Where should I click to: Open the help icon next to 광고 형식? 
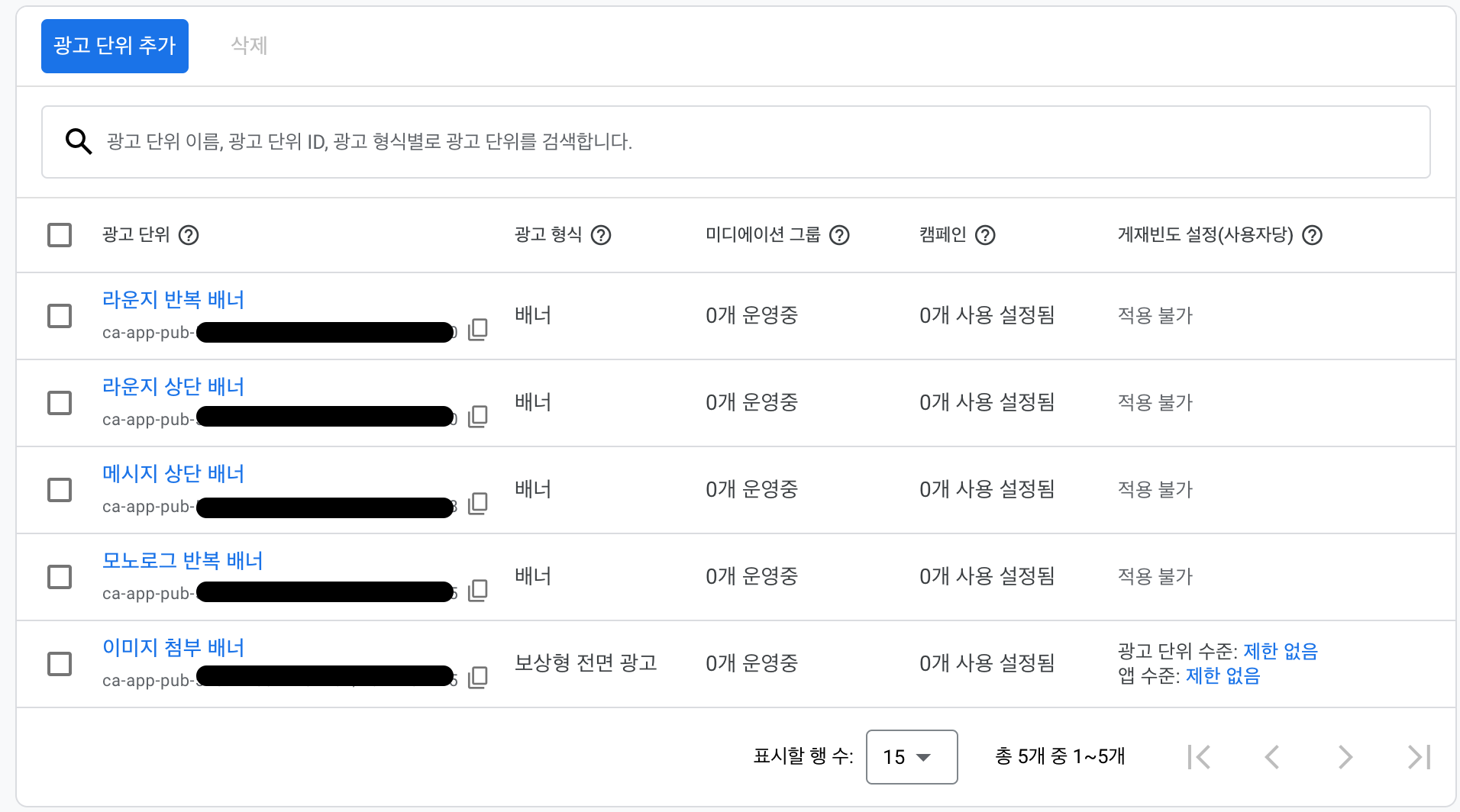pyautogui.click(x=602, y=235)
